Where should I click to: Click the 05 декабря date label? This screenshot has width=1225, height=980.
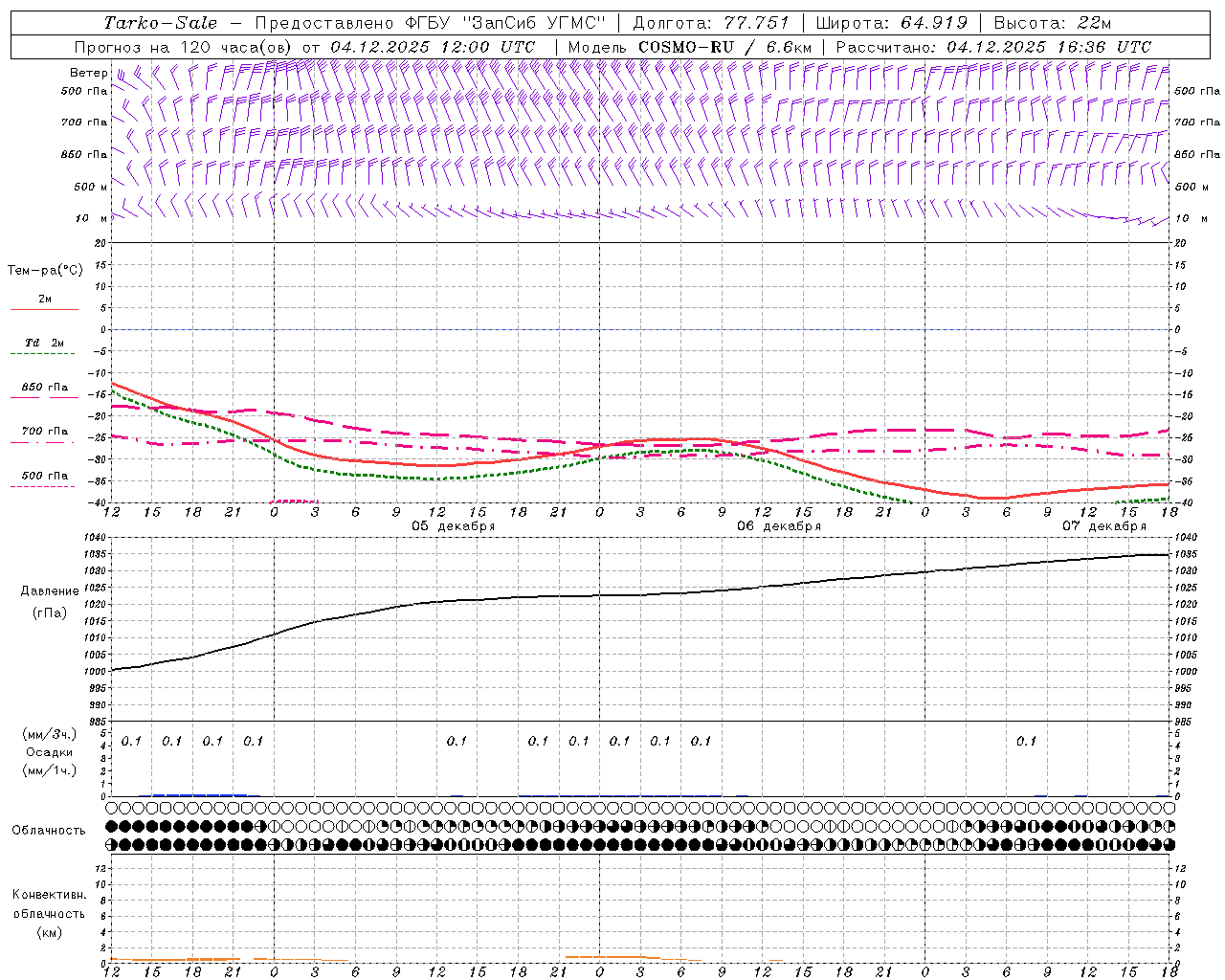[x=453, y=526]
